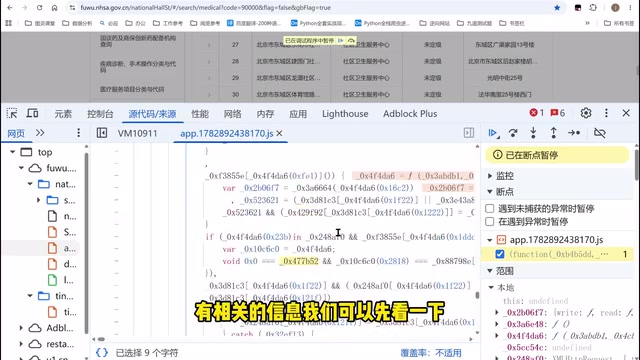Switch to the 性能 Performance tab
Viewport: 640px width, 360px height.
tap(200, 114)
